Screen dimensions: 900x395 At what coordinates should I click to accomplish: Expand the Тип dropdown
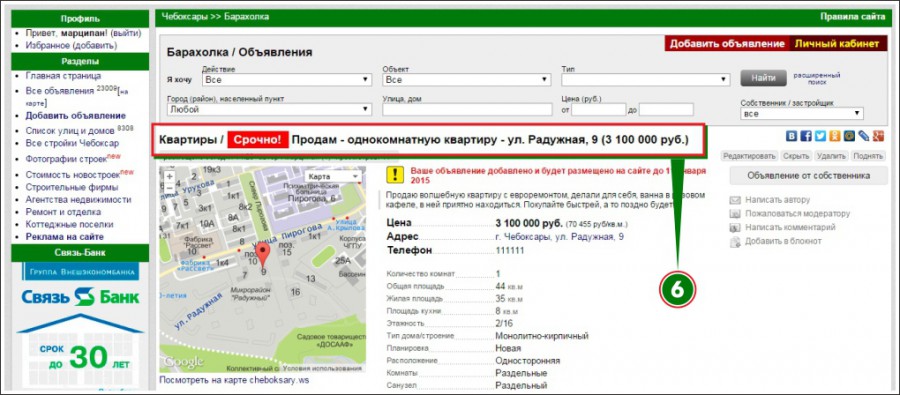(646, 80)
